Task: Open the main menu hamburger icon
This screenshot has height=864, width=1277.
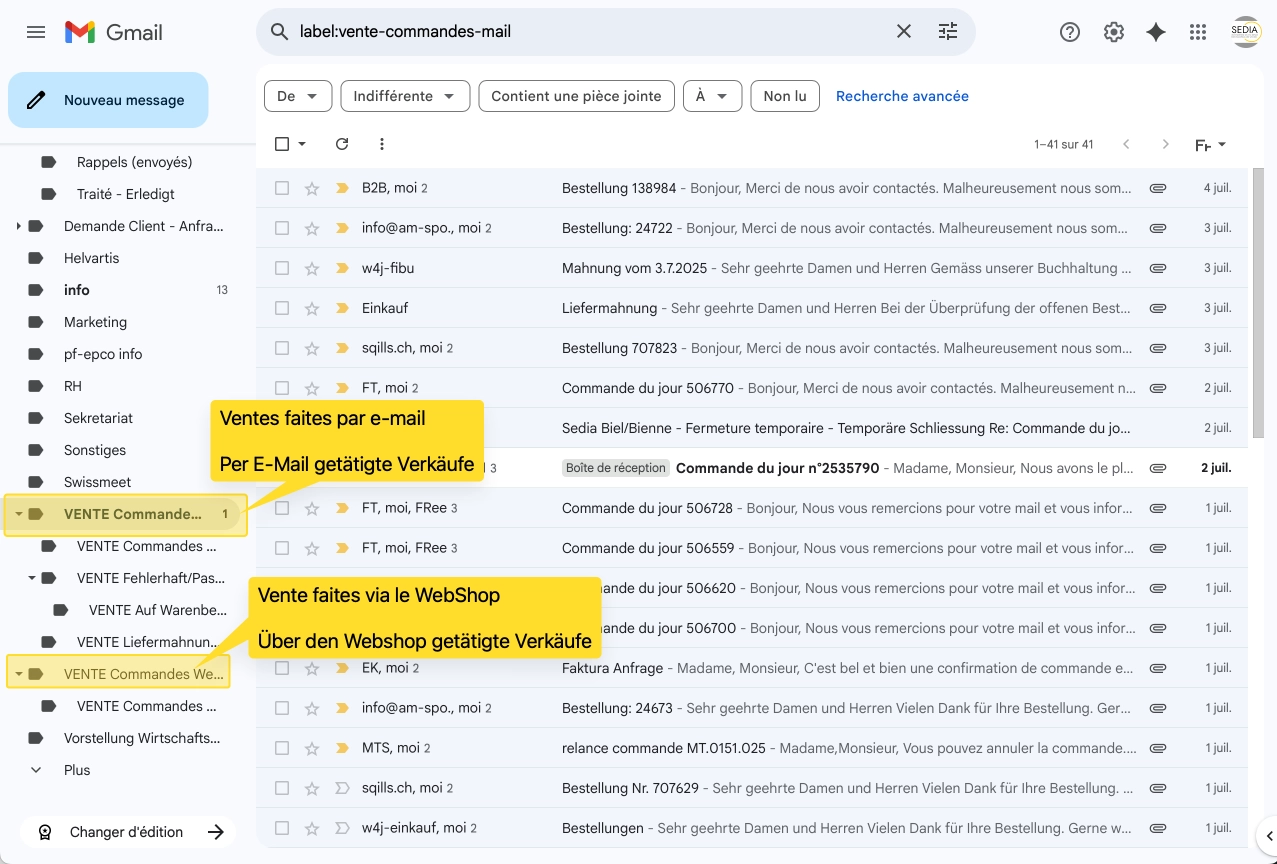Action: point(36,32)
